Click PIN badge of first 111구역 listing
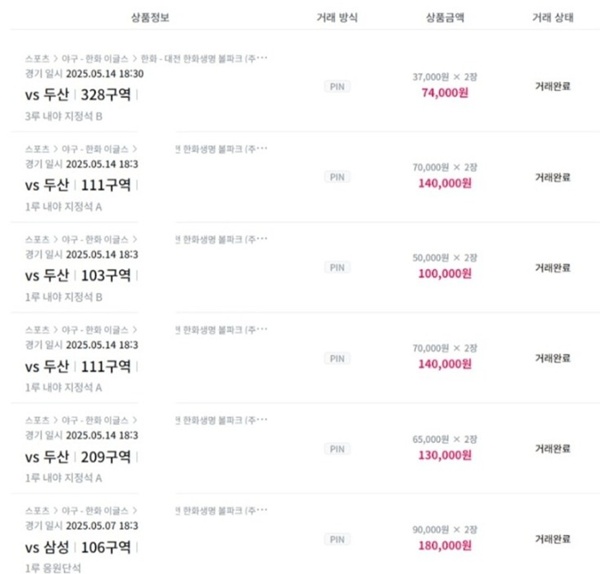Viewport: 600px width, 574px height. [337, 177]
